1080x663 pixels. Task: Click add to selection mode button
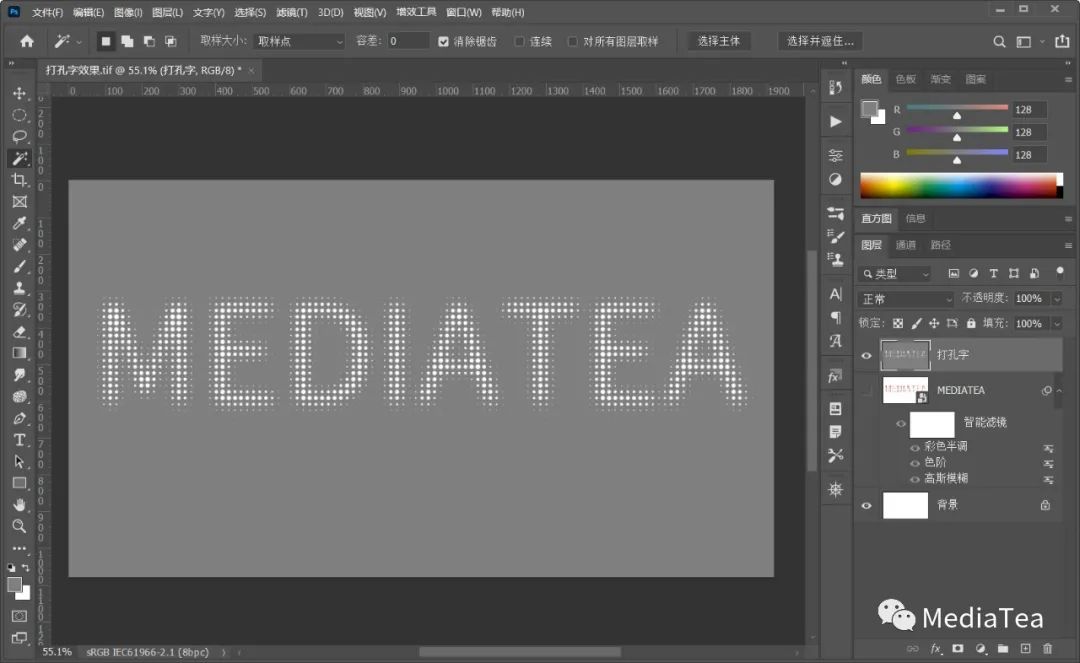tap(127, 41)
